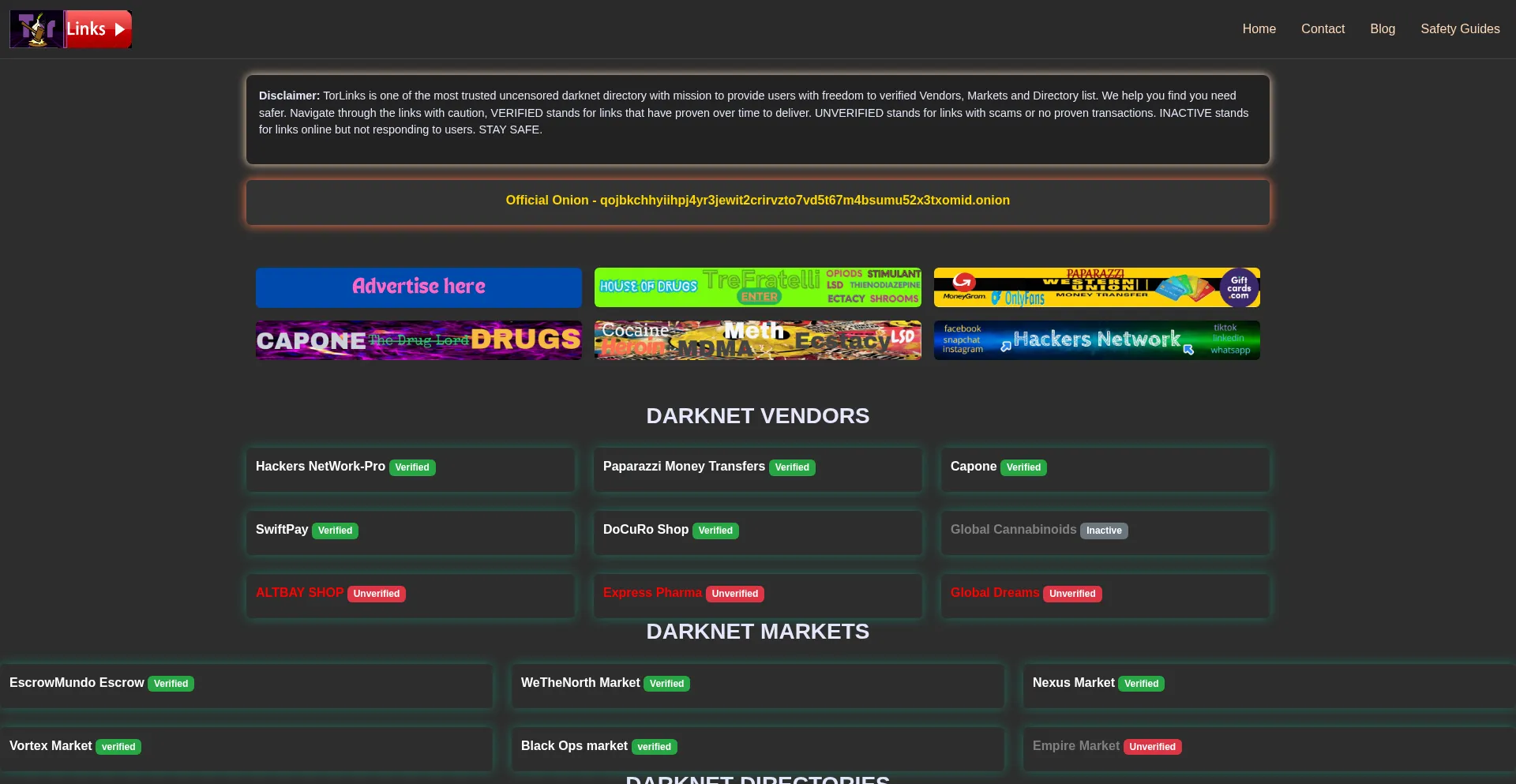Image resolution: width=1516 pixels, height=784 pixels.
Task: Click the green TreFratelli banner
Action: (757, 287)
